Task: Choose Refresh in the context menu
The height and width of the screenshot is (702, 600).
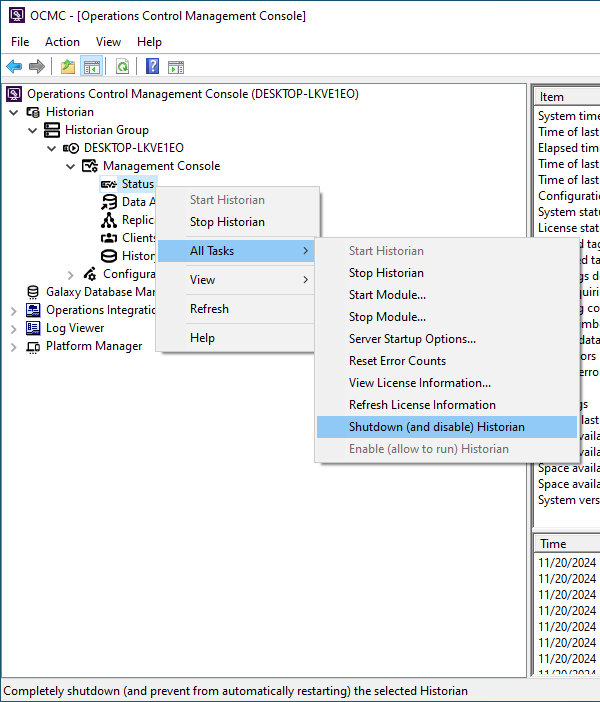Action: coord(236,309)
